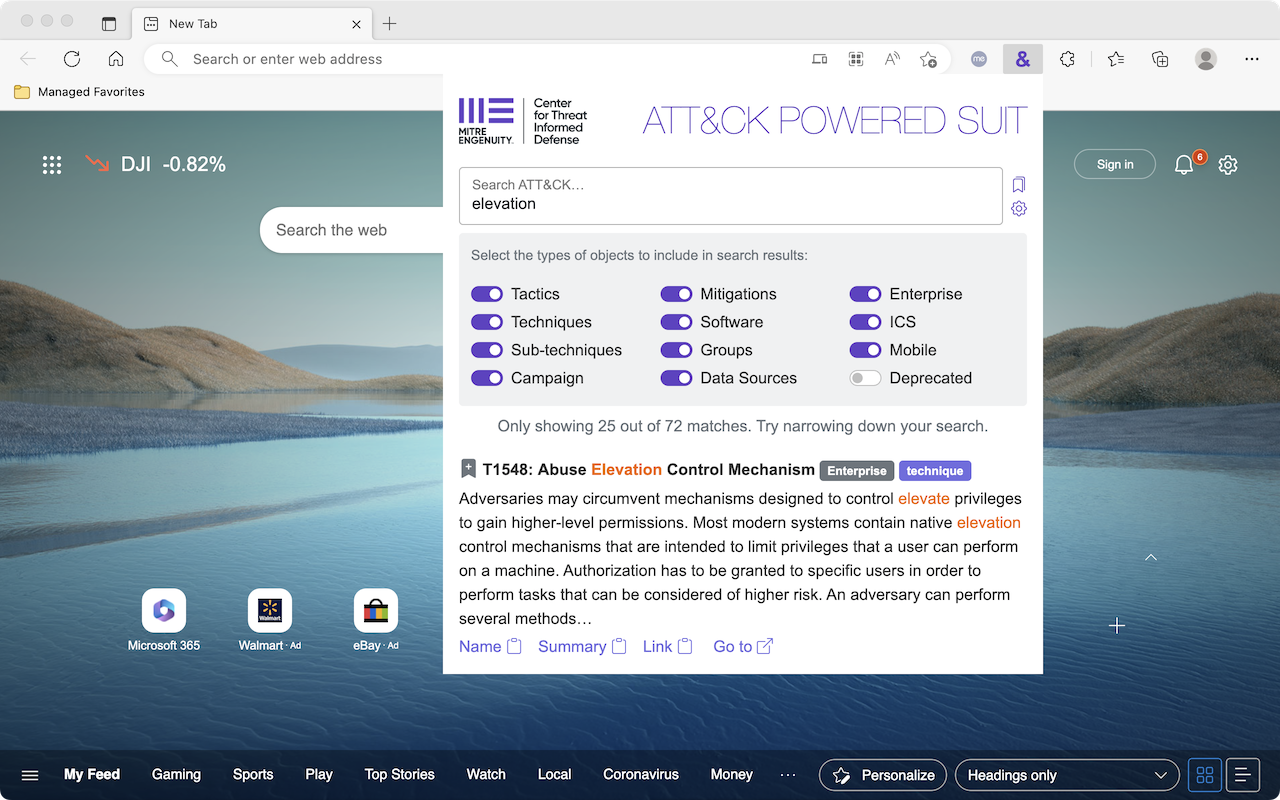
Task: Reload the page with the refresh icon
Action: pos(72,59)
